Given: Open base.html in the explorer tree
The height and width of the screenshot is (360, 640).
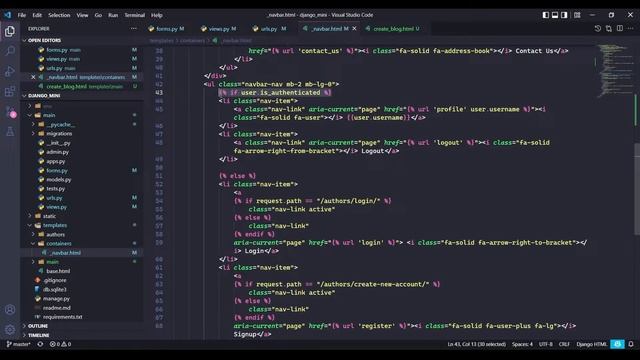Looking at the screenshot, I should pos(58,271).
